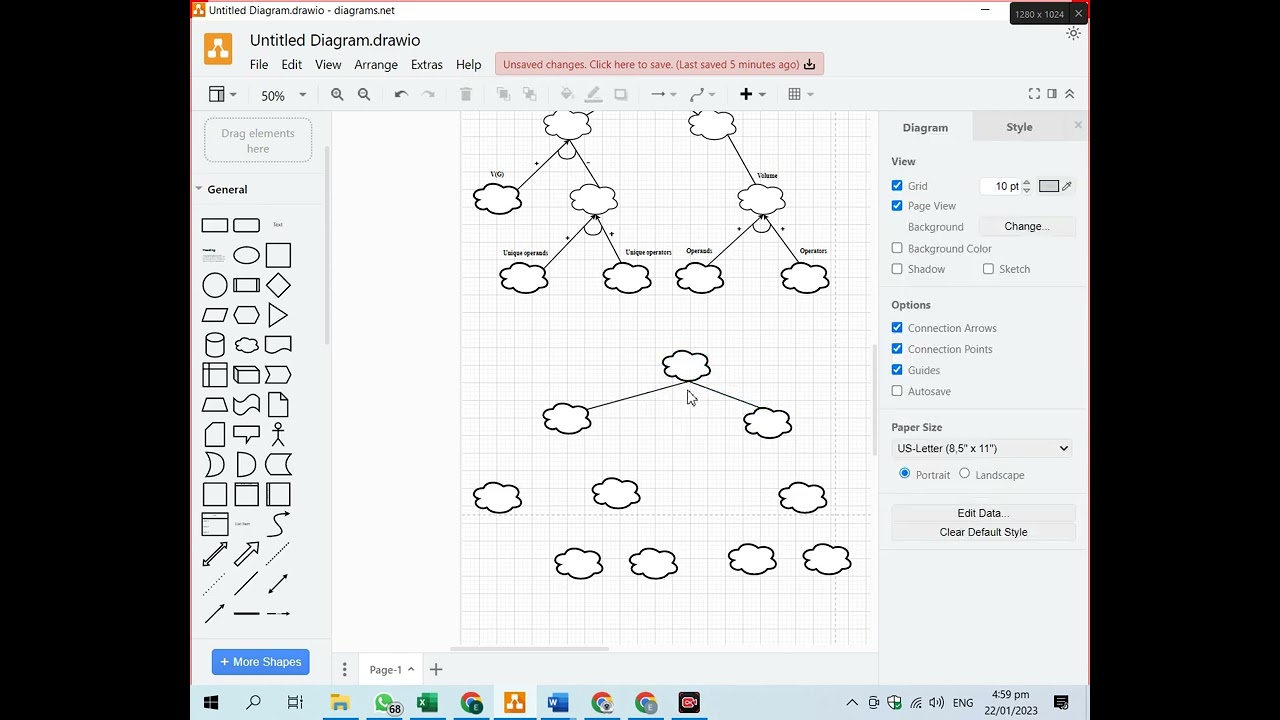Screen dimensions: 1280x720
Task: Open the File menu
Action: coord(259,64)
